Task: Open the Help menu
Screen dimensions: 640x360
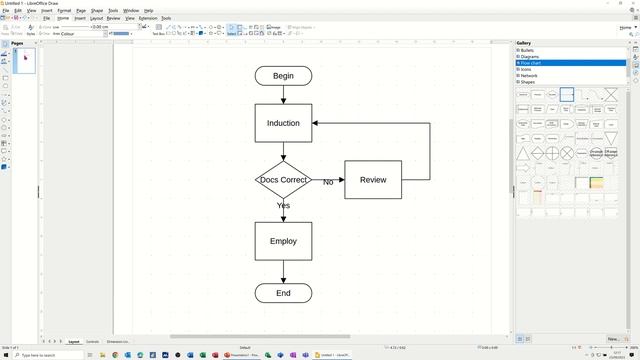Action: (x=149, y=11)
